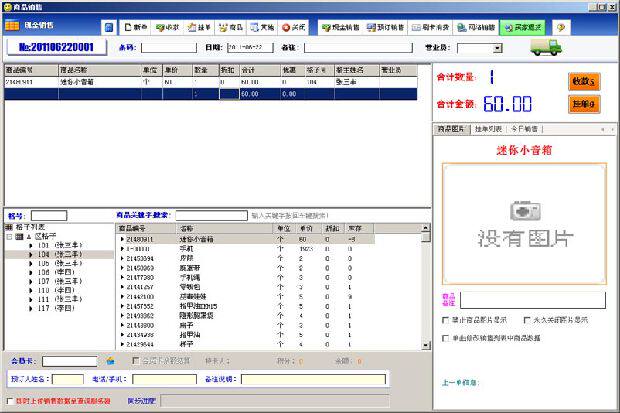Click the barcode 条码 input field
Screen dimensions: 620x413
click(x=169, y=48)
